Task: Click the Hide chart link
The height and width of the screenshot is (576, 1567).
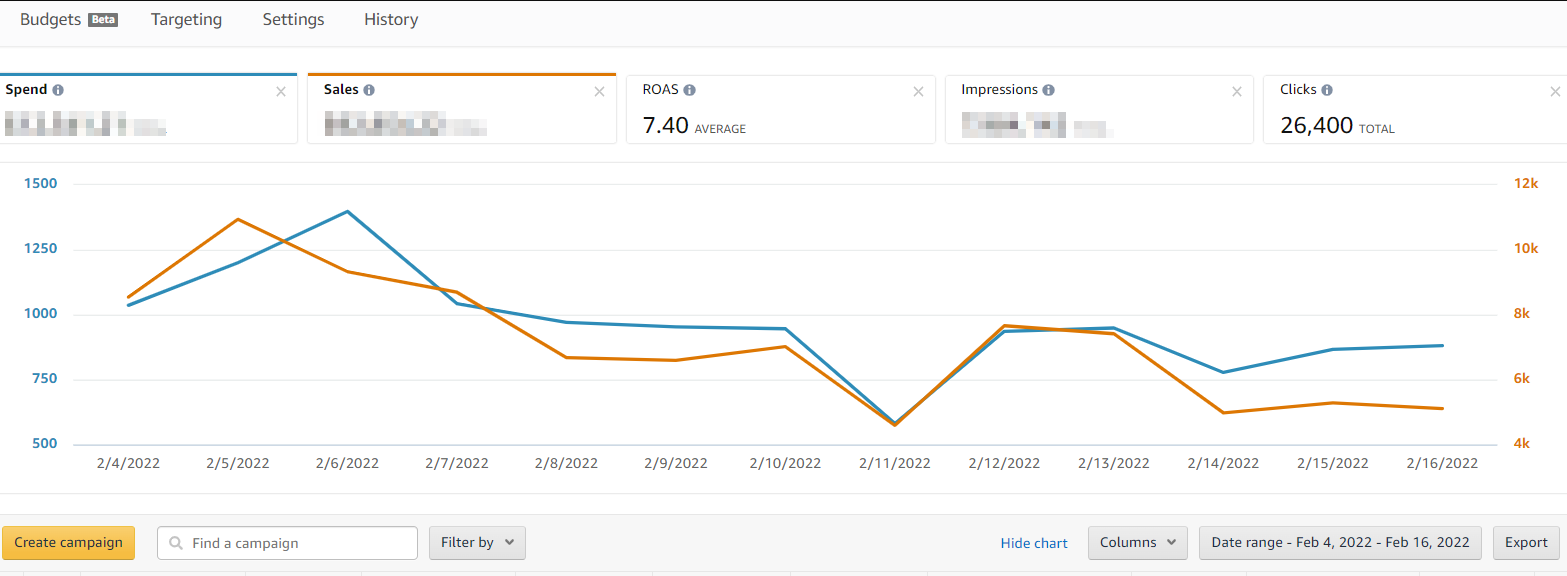Action: click(1034, 543)
